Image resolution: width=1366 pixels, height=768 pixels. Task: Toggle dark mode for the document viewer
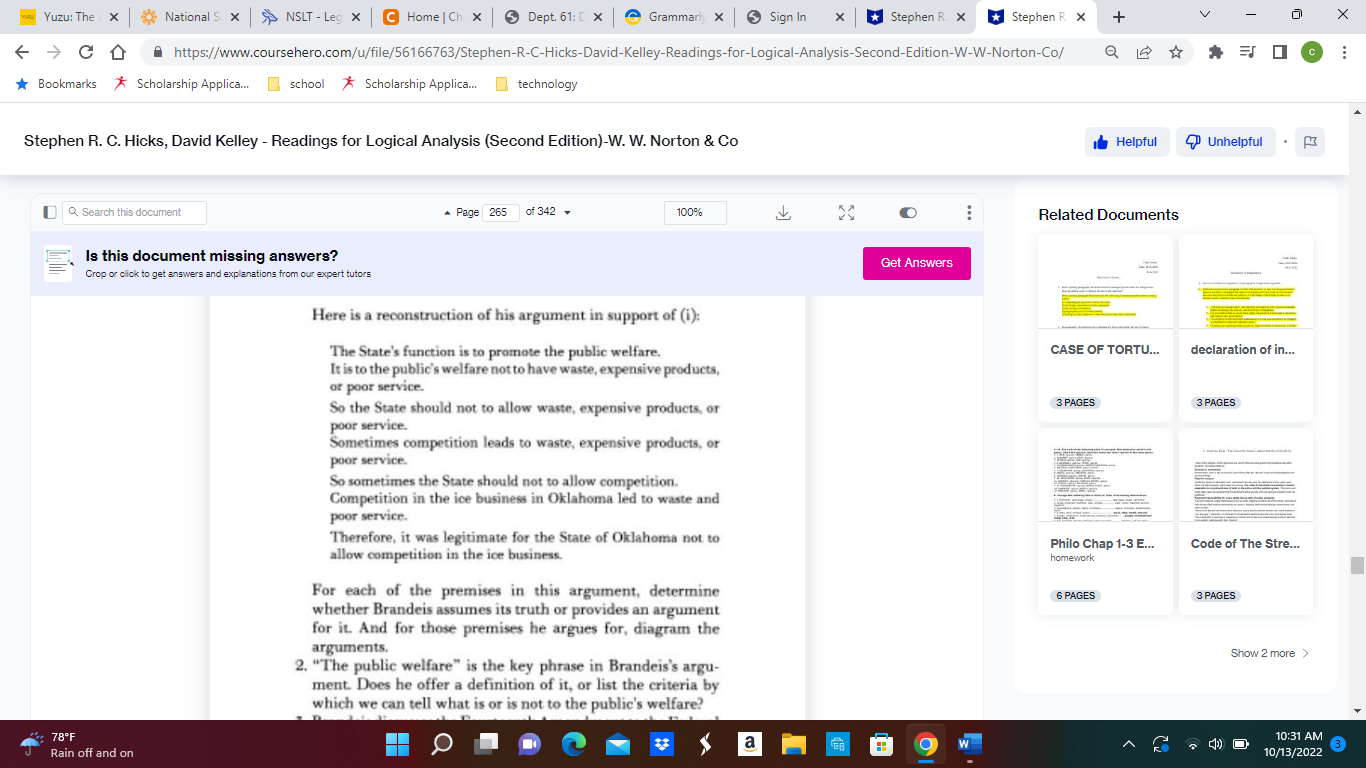(907, 212)
